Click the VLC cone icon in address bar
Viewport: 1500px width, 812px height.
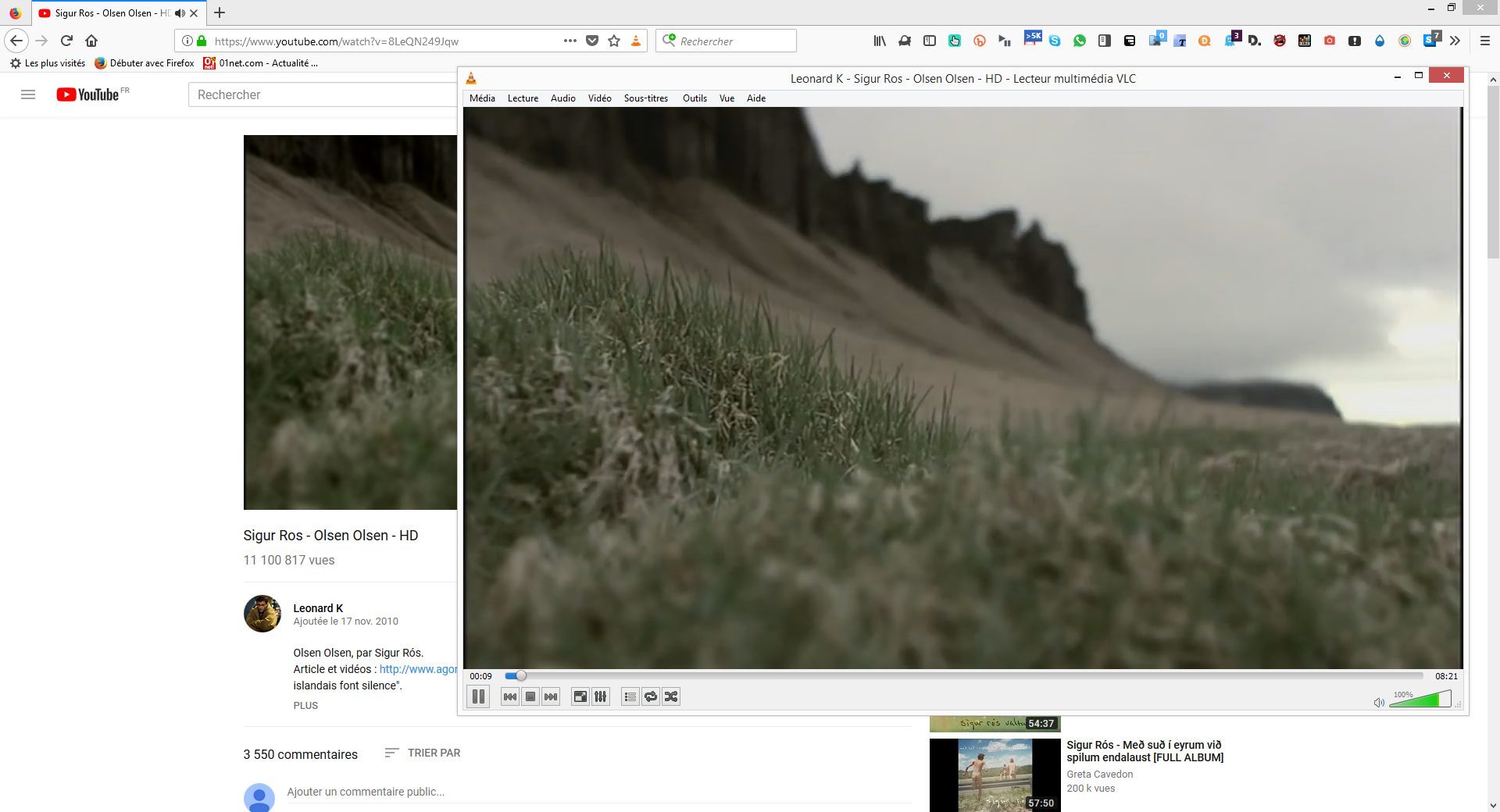pos(636,41)
